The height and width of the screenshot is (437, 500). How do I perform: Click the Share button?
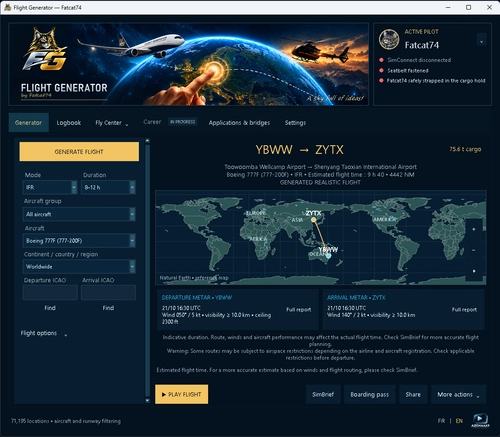coord(413,394)
